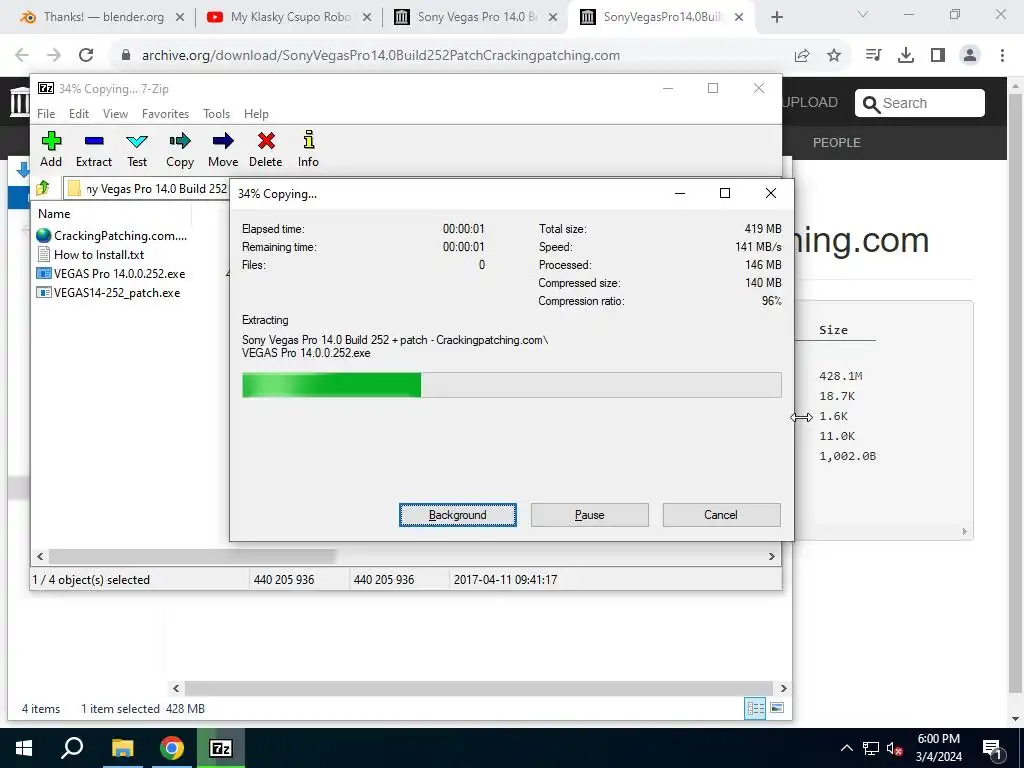Click the muted volume tray icon
This screenshot has width=1024, height=768.
point(895,748)
